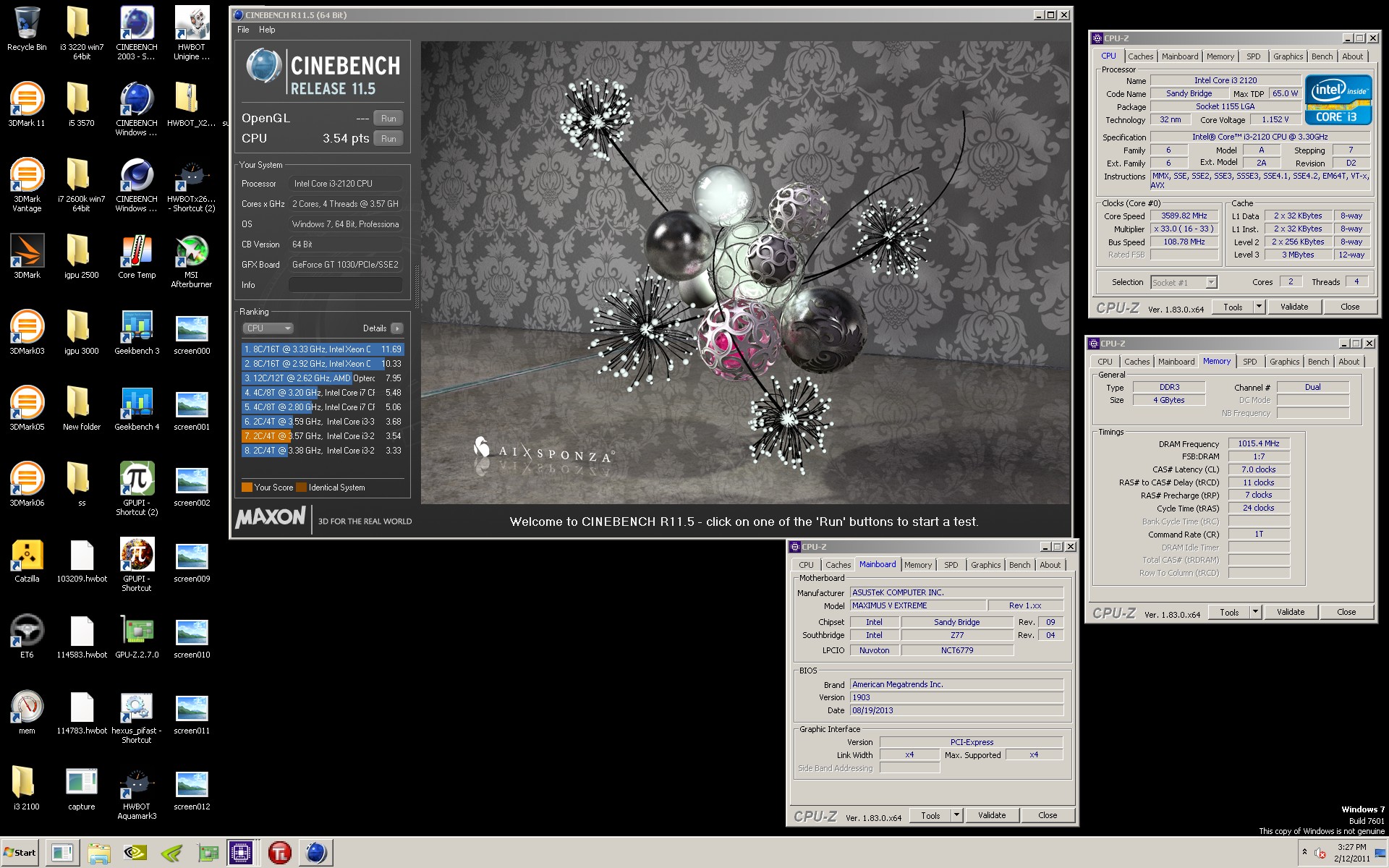Click the DRAM Frequency value 1015.4 MHz
Viewport: 1389px width, 868px height.
pos(1258,443)
